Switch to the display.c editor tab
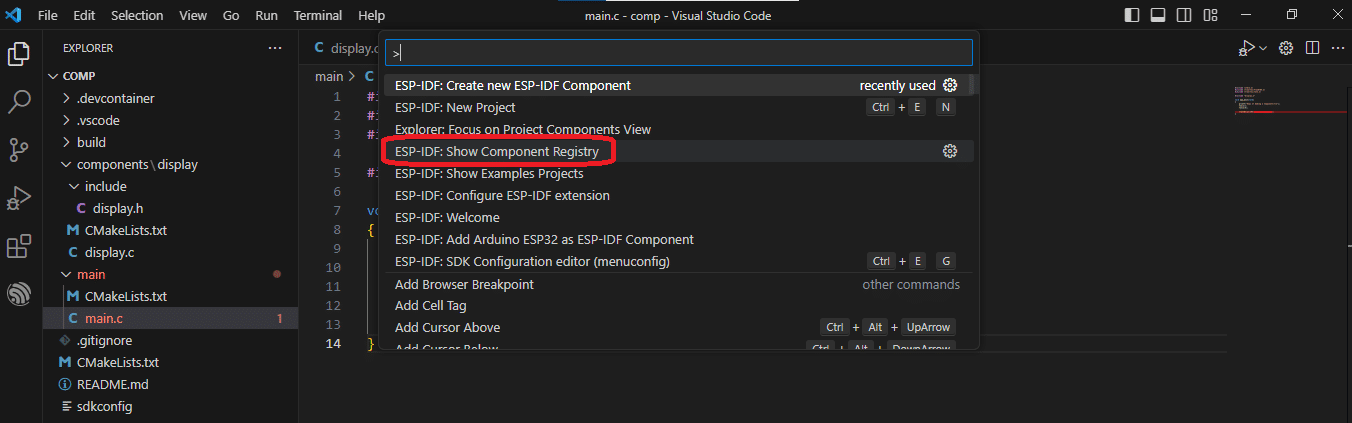This screenshot has width=1352, height=423. pyautogui.click(x=345, y=48)
